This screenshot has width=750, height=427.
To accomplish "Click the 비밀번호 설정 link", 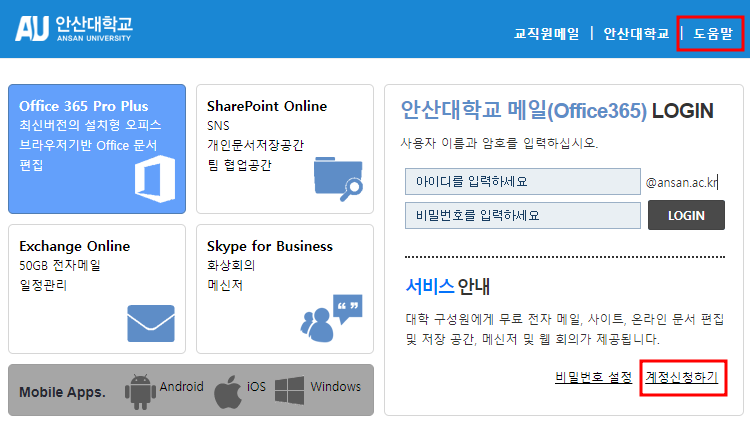I will [594, 377].
